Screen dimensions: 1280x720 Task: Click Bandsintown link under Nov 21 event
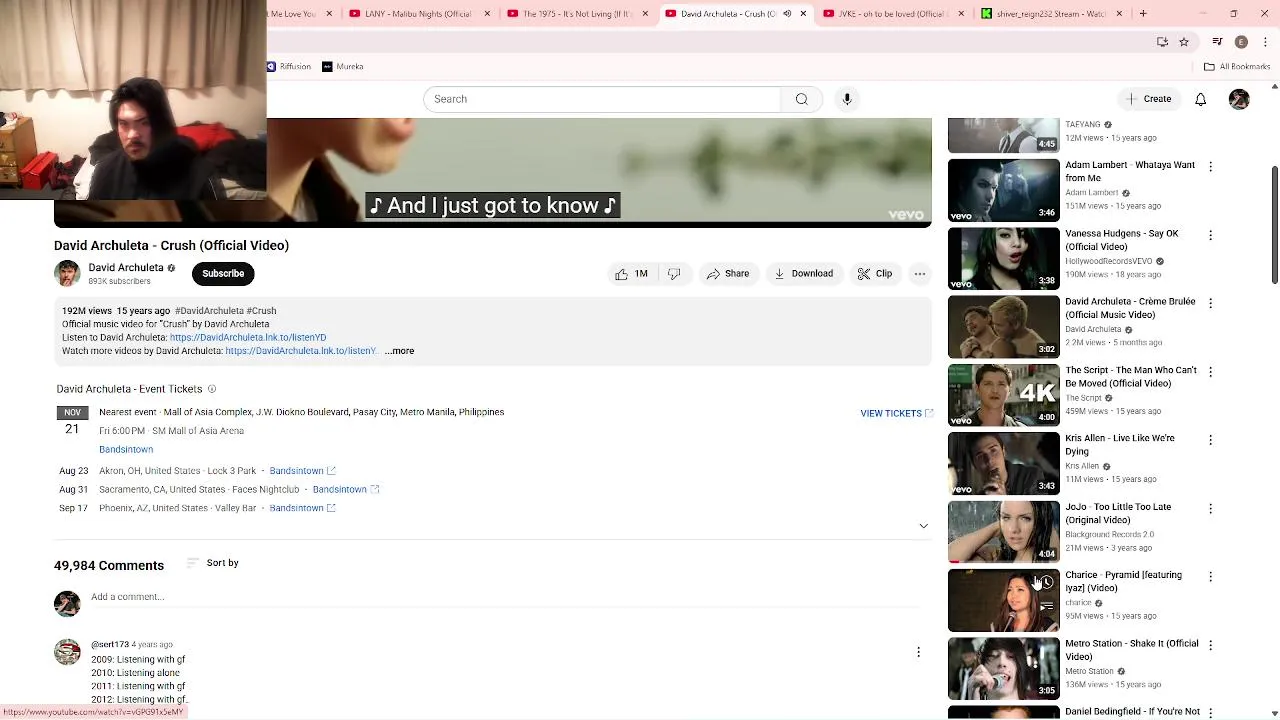126,450
